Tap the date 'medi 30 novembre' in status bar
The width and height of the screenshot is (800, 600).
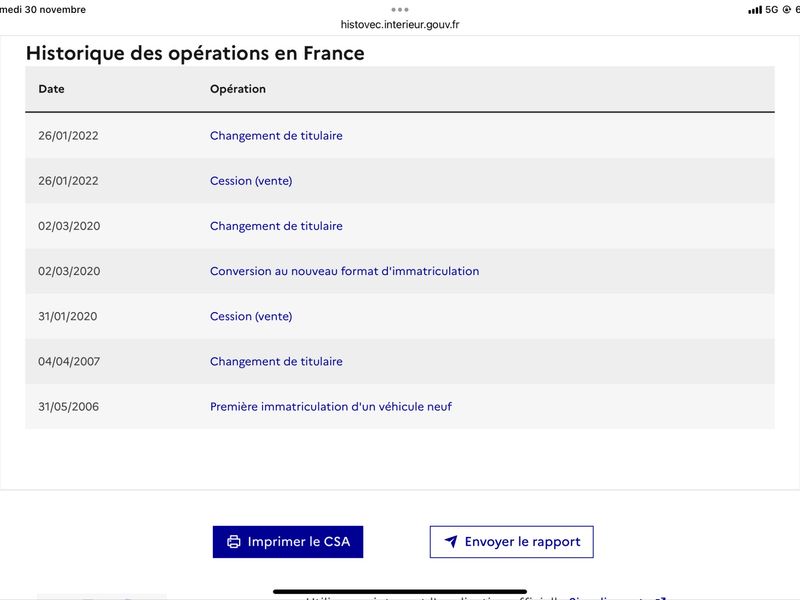tap(43, 10)
